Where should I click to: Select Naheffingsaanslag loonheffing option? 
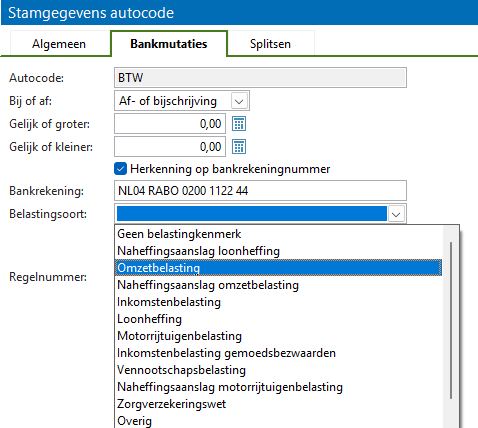278,251
